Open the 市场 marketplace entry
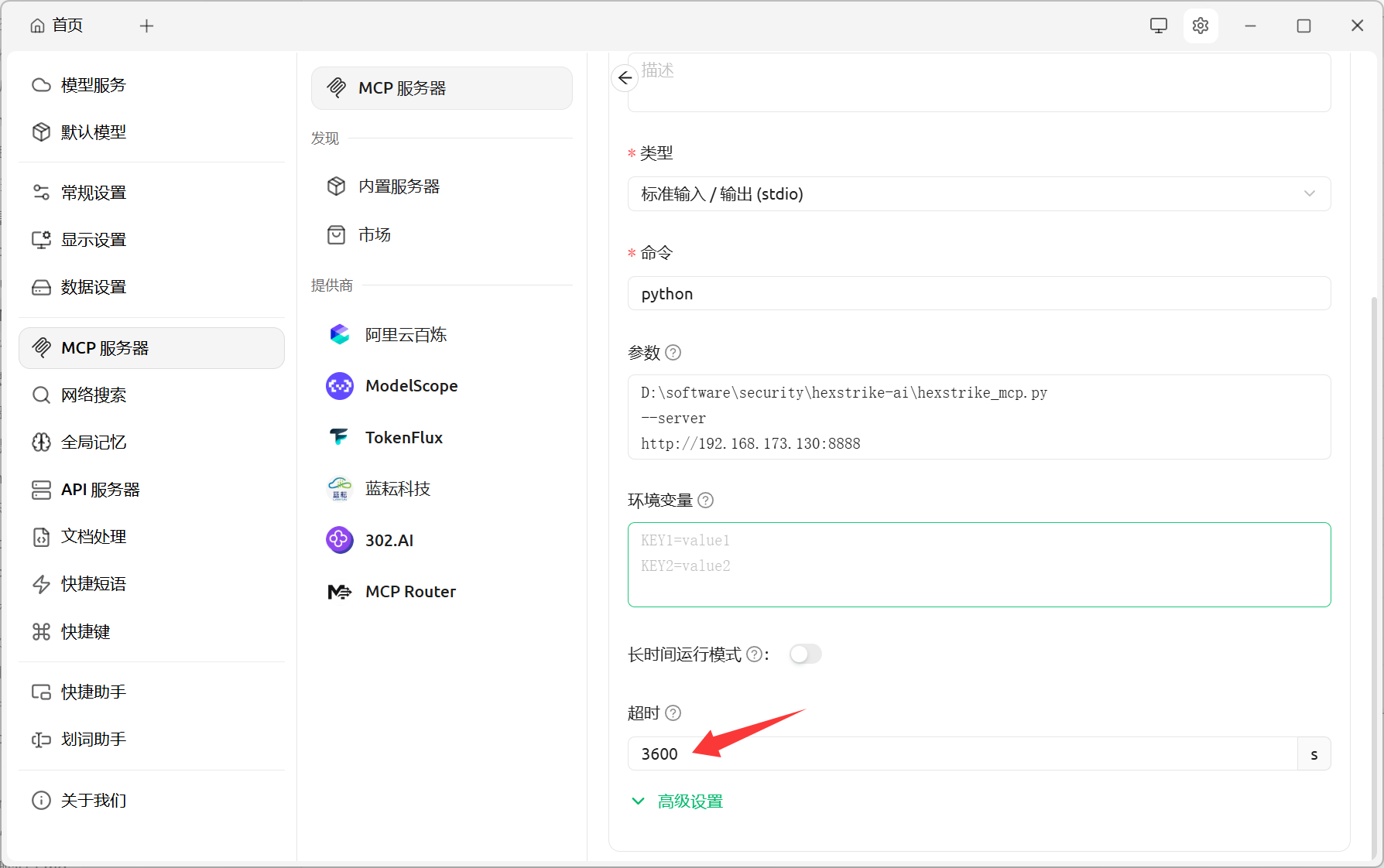The height and width of the screenshot is (868, 1384). click(x=374, y=235)
